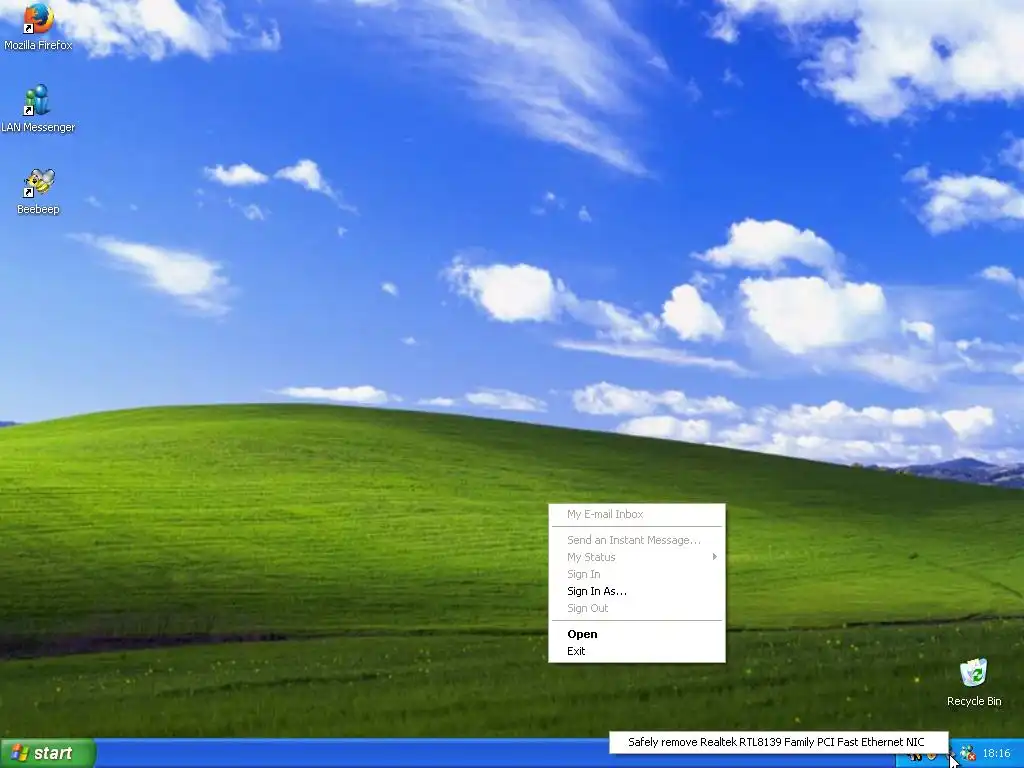Expand the My Status submenu arrow

point(714,557)
